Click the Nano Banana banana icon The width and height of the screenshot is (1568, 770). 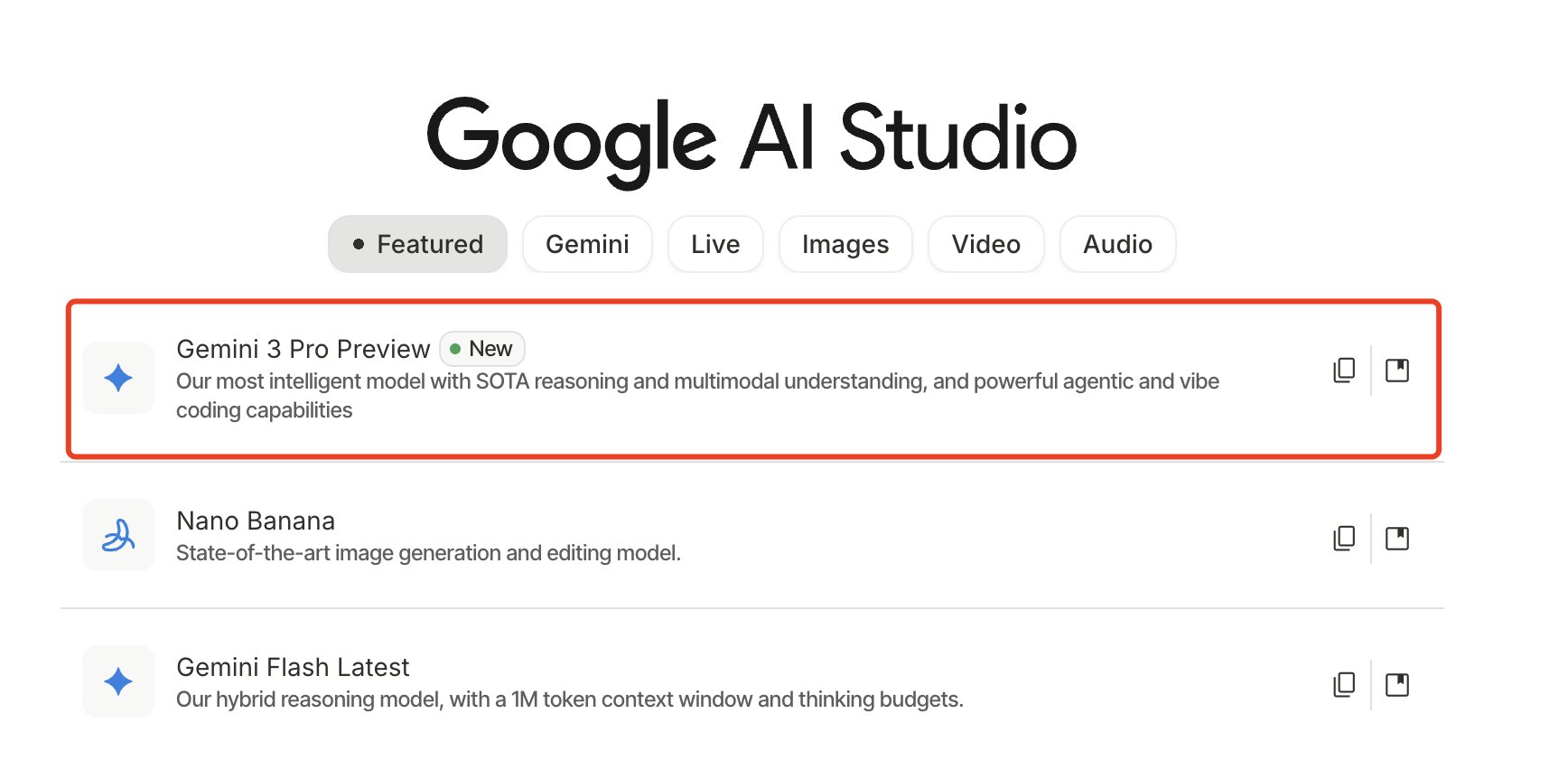click(x=118, y=535)
